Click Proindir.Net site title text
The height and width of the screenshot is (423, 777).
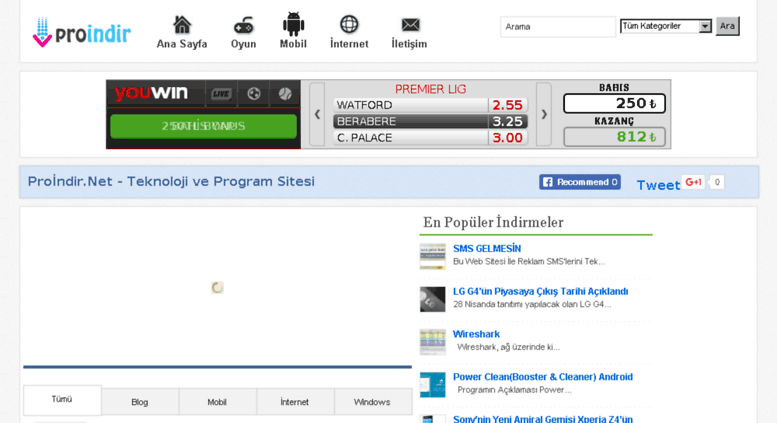pyautogui.click(x=171, y=181)
